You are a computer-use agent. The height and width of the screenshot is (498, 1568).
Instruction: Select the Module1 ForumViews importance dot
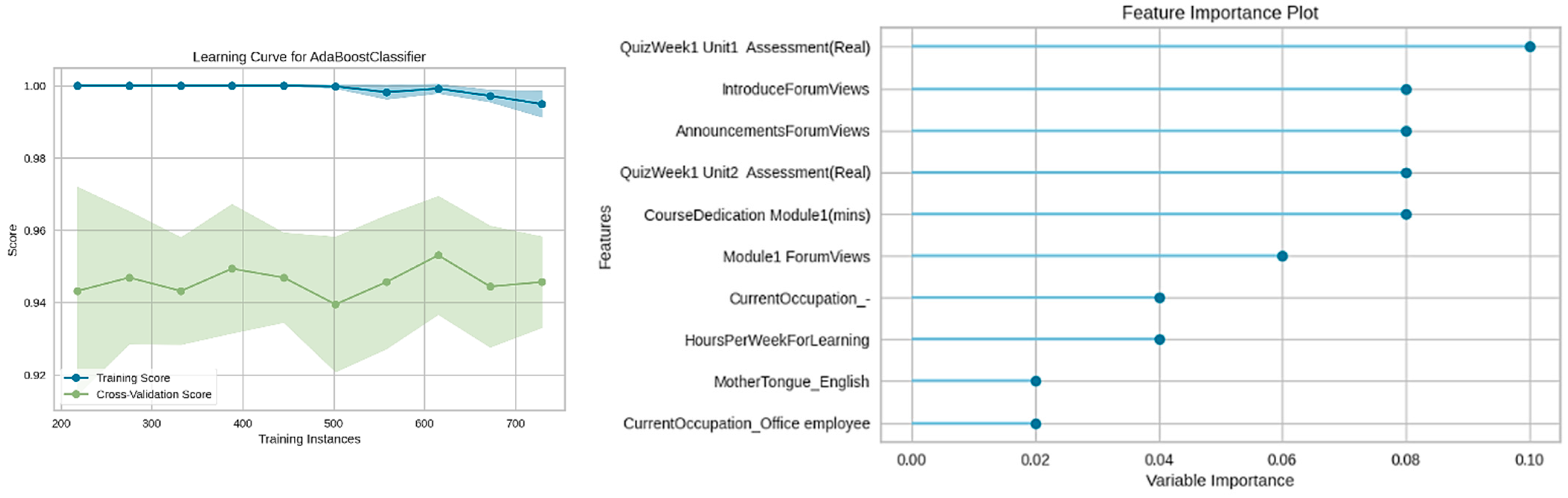tap(1282, 256)
